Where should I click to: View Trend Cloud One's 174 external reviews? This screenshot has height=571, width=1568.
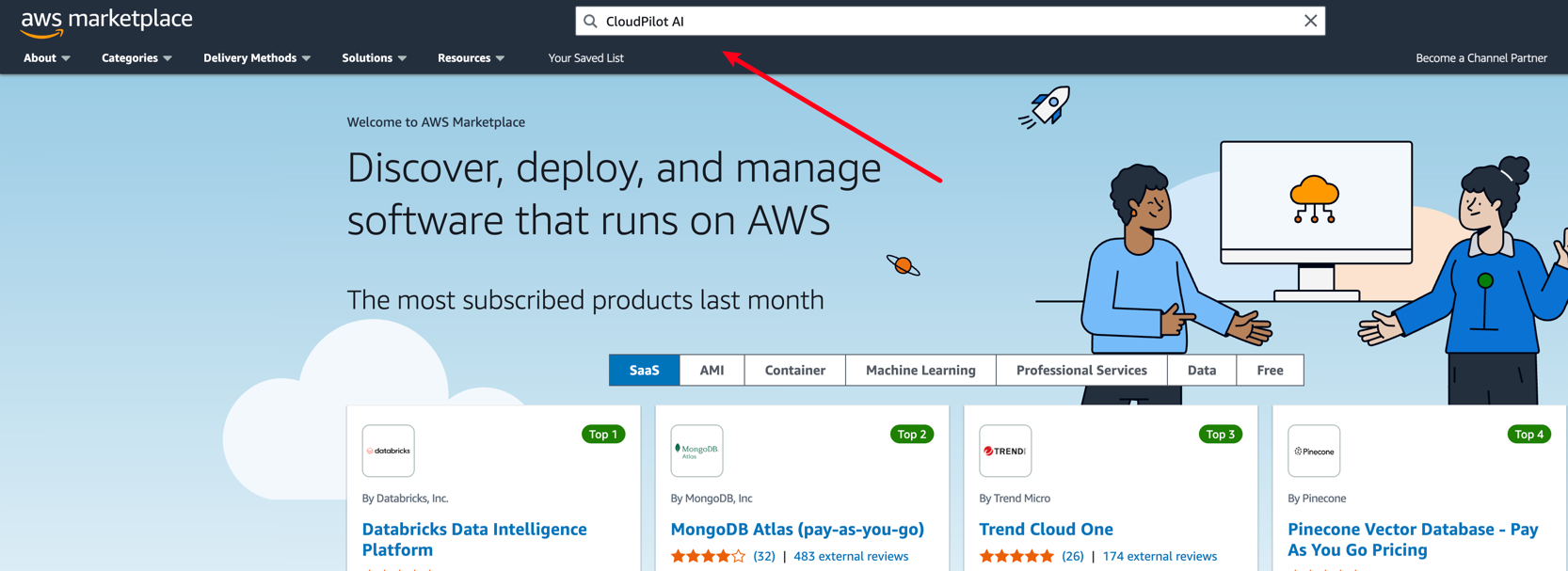point(1160,556)
